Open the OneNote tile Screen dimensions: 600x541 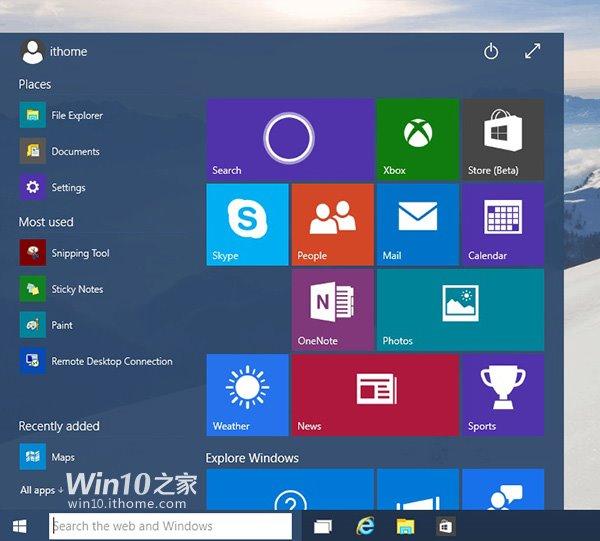332,309
